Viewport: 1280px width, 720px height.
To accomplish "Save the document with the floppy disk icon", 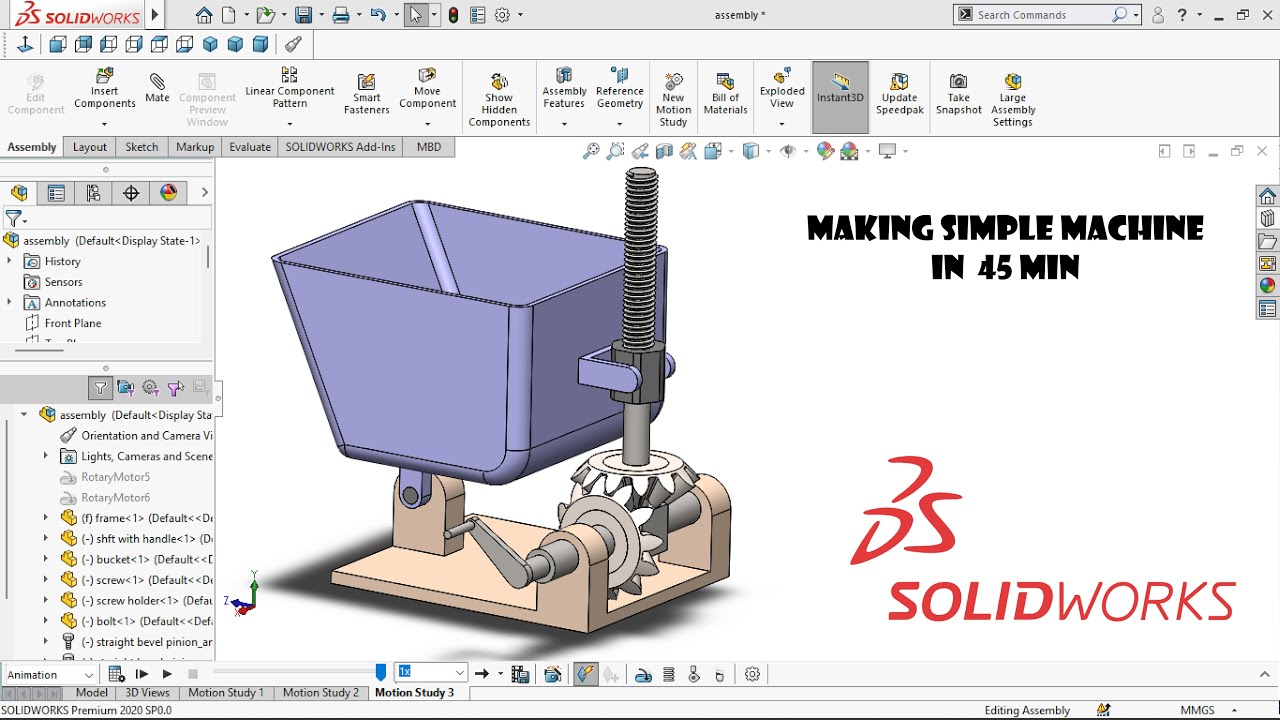I will pos(303,15).
